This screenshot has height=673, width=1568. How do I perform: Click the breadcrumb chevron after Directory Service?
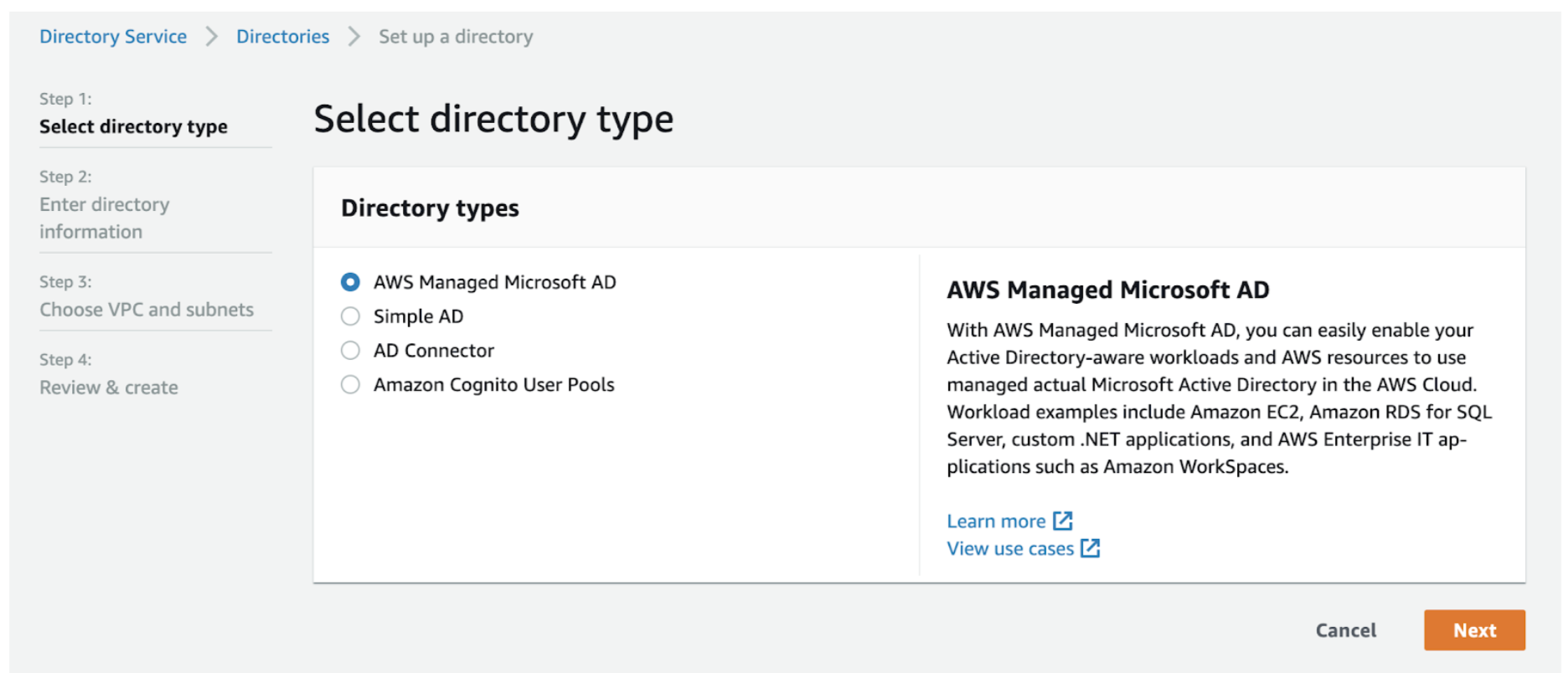211,37
